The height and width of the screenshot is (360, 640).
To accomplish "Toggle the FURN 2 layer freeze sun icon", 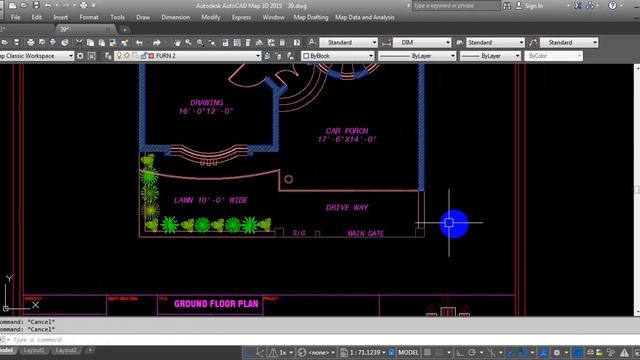I will coord(127,56).
